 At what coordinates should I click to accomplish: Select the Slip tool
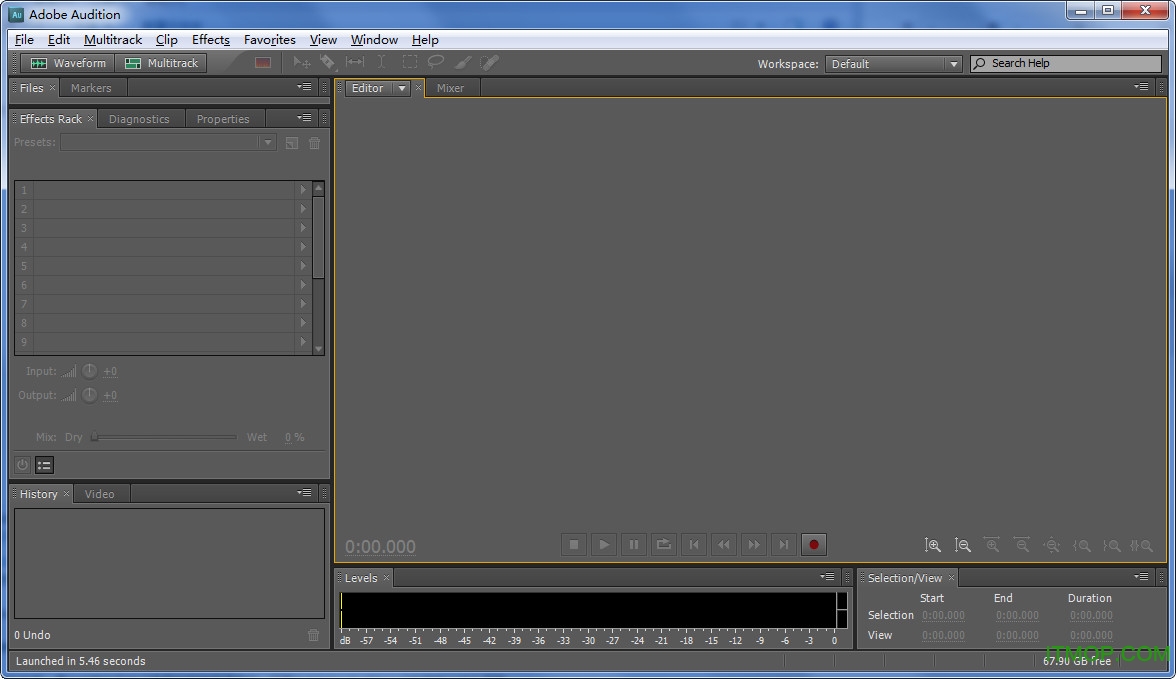pyautogui.click(x=355, y=63)
